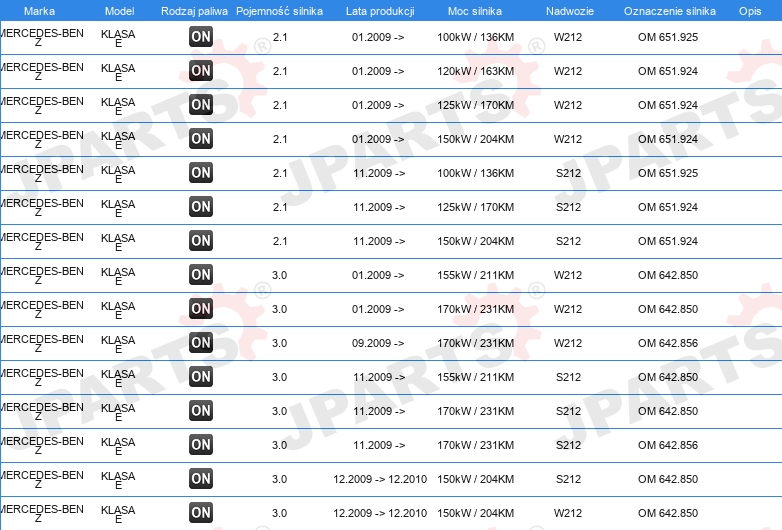The height and width of the screenshot is (530, 782).
Task: Select ON icon beside 125kW W212 row
Action: (201, 104)
